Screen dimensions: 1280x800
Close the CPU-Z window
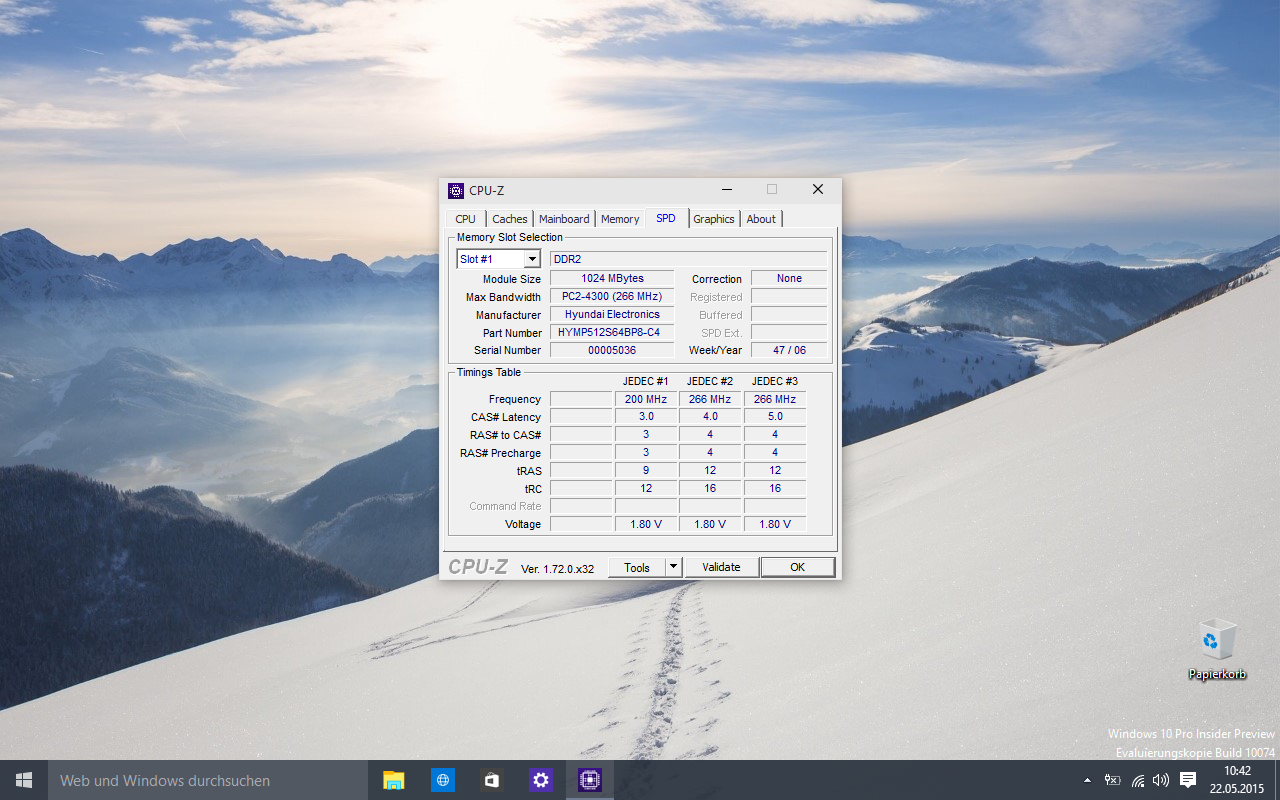point(817,190)
